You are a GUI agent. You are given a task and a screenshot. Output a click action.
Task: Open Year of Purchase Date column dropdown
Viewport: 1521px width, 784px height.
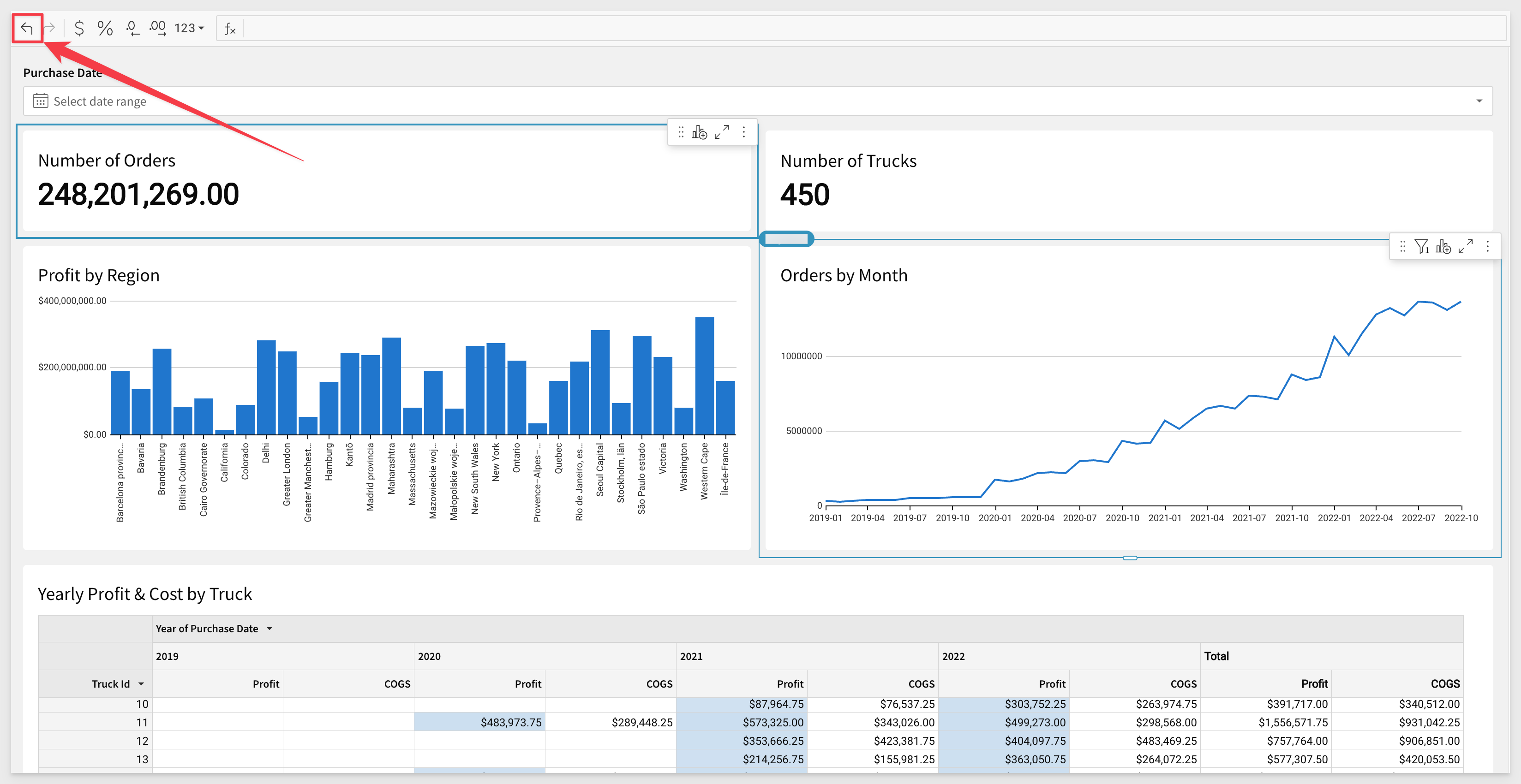[270, 629]
